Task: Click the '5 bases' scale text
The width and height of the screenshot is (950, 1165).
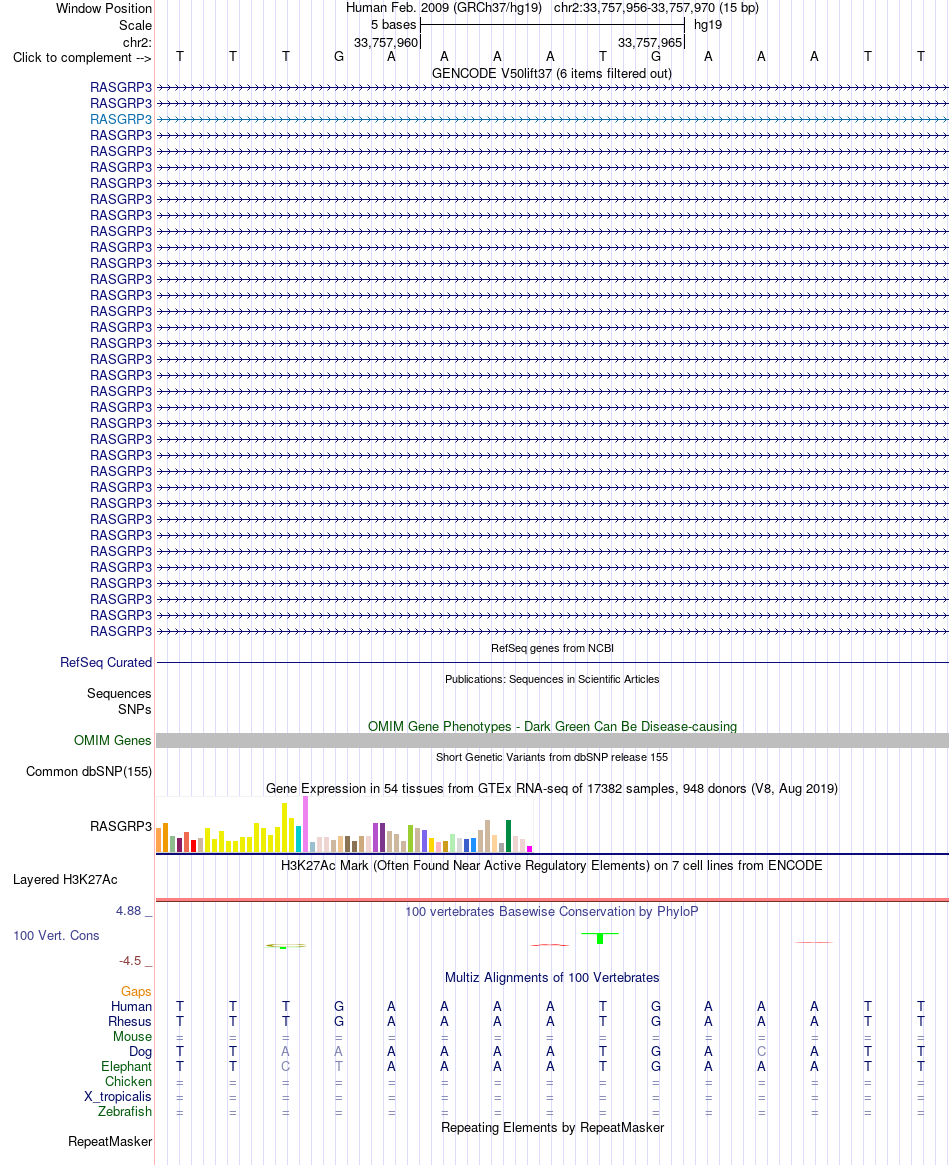Action: [394, 25]
